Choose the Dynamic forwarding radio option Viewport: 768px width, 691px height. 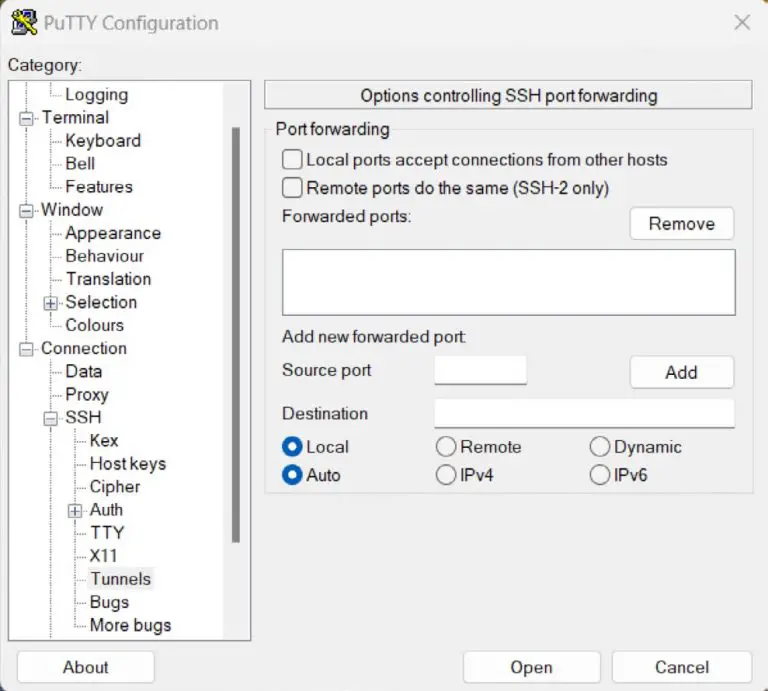click(x=600, y=447)
